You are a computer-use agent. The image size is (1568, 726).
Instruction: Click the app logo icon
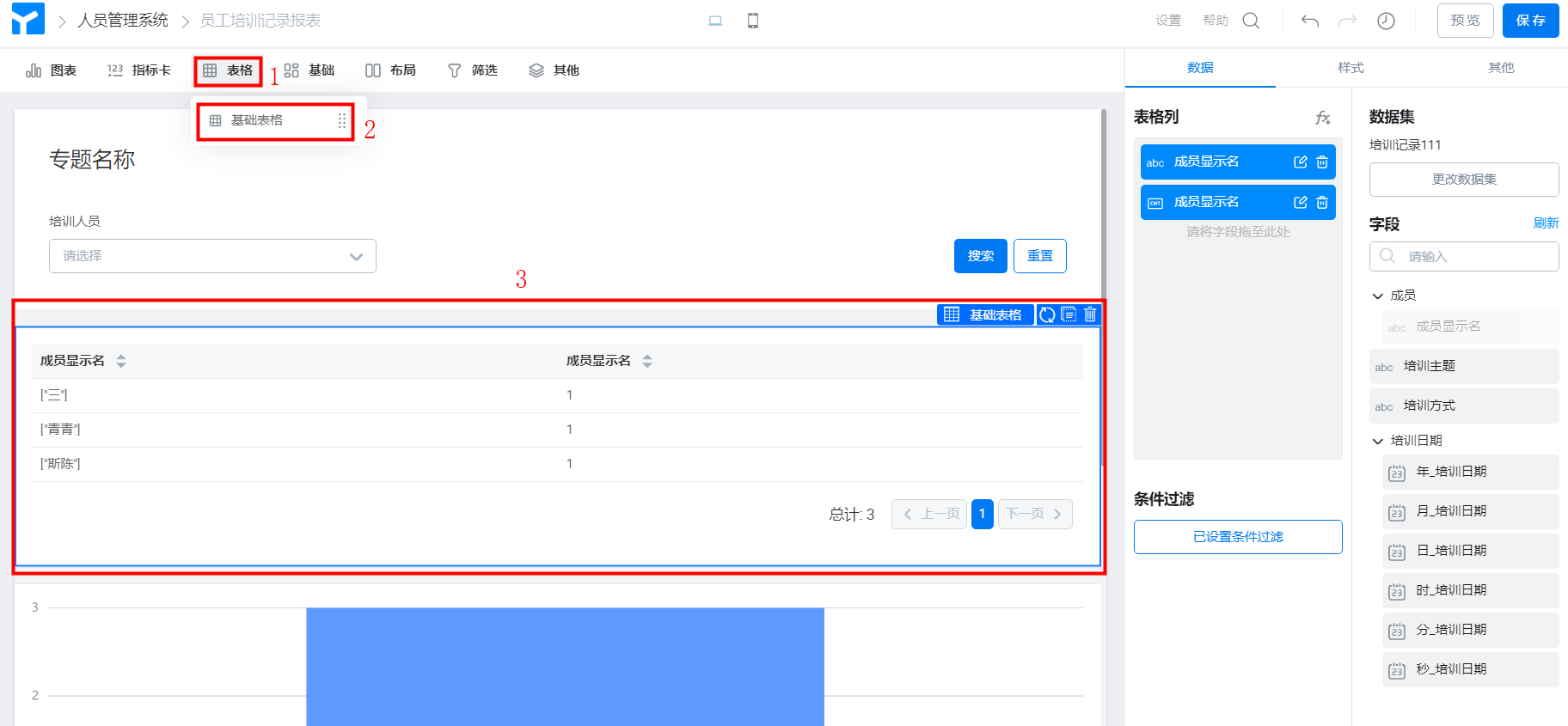click(28, 20)
